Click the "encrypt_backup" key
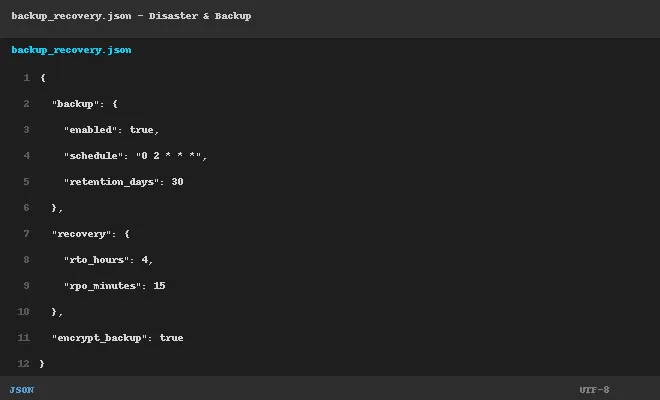Screen dimensions: 660x400 [99, 338]
